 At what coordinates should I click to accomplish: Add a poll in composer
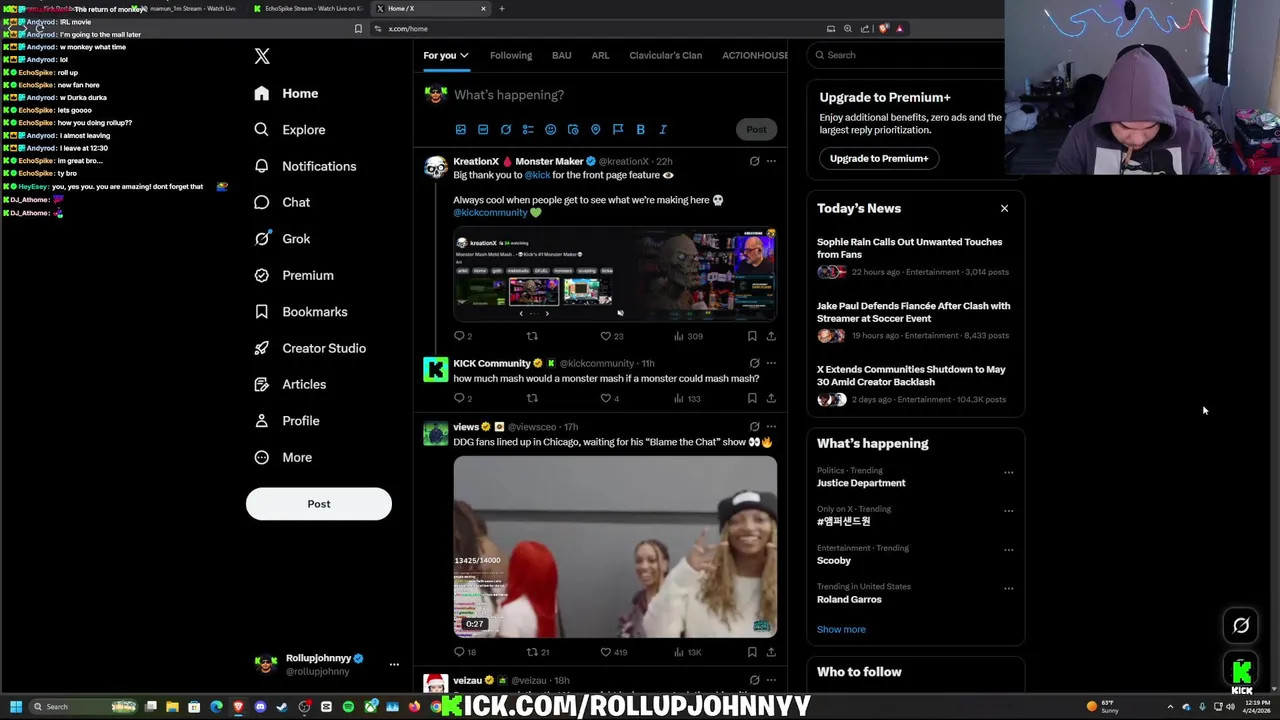coord(528,129)
